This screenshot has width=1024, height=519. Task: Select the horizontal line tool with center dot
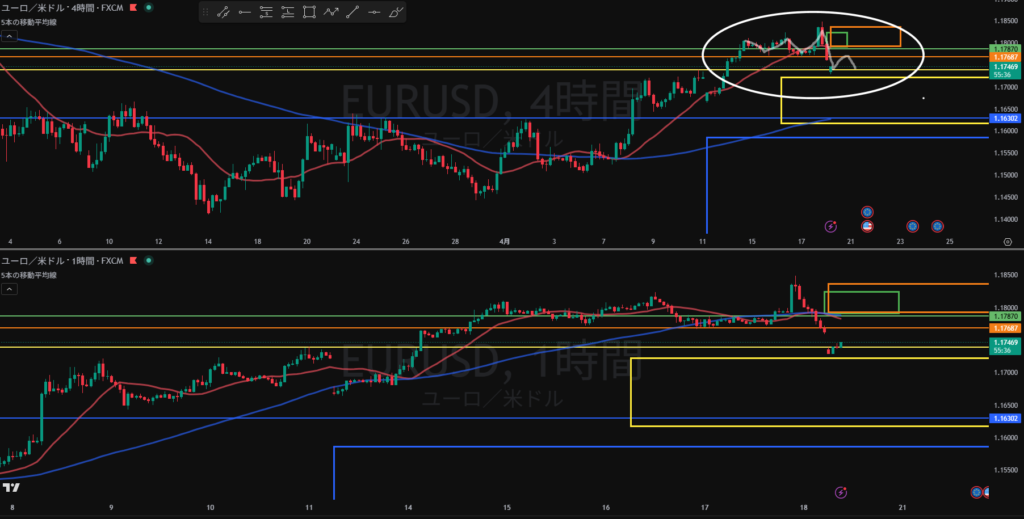point(374,12)
